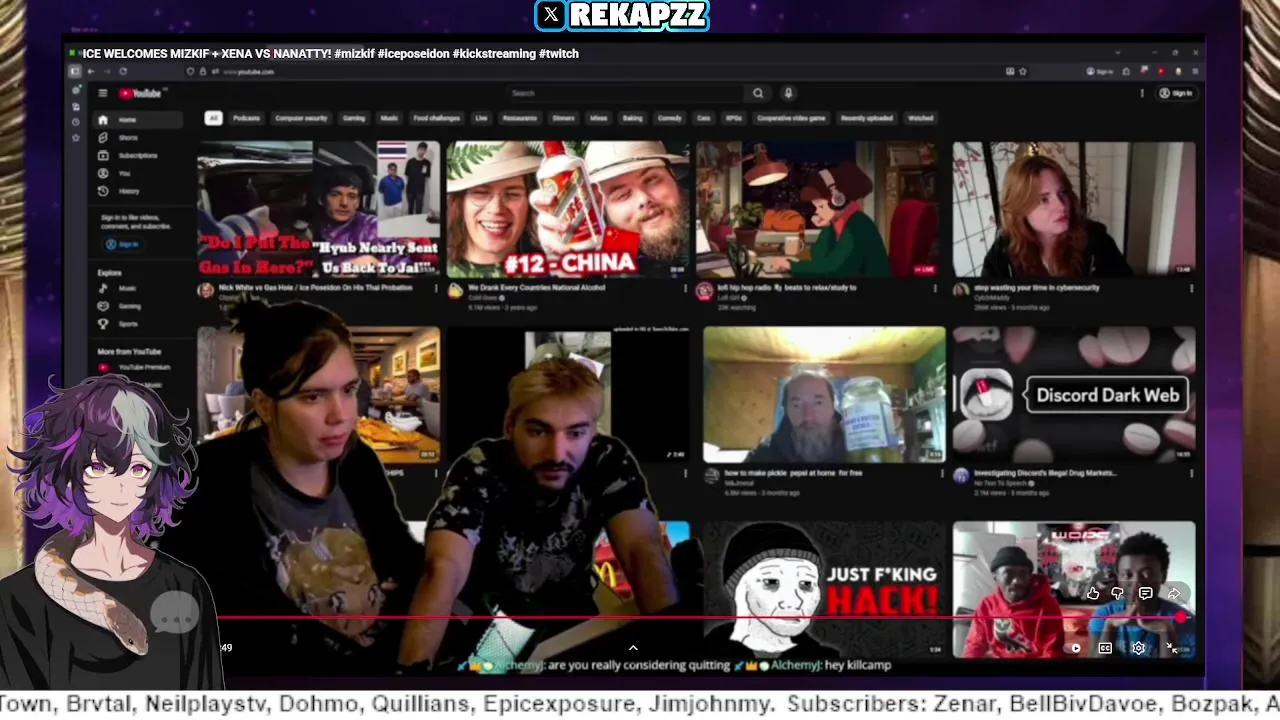Image resolution: width=1280 pixels, height=720 pixels.
Task: Like the video with thumbs-up icon
Action: pyautogui.click(x=1093, y=593)
